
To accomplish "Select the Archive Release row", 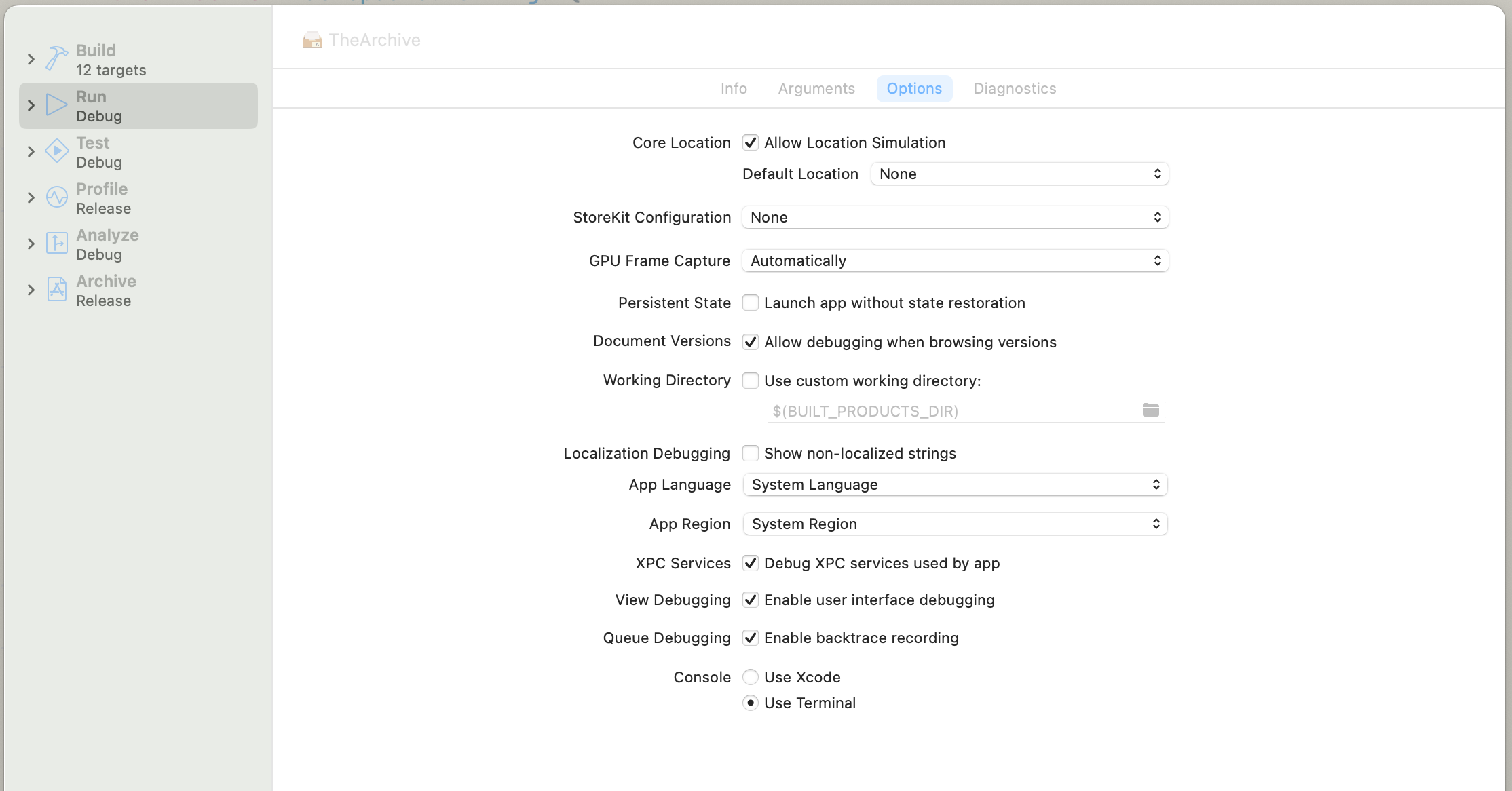I will pos(138,290).
